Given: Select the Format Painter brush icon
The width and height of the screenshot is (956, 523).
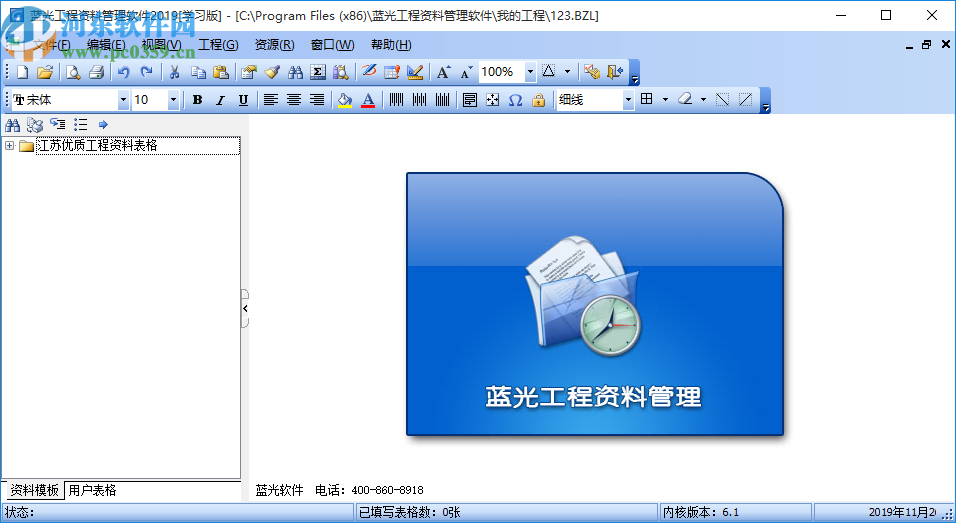Looking at the screenshot, I should (x=272, y=72).
